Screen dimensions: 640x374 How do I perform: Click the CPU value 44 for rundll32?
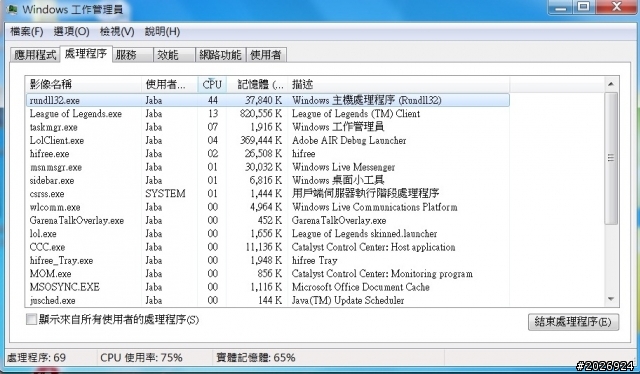coord(213,100)
